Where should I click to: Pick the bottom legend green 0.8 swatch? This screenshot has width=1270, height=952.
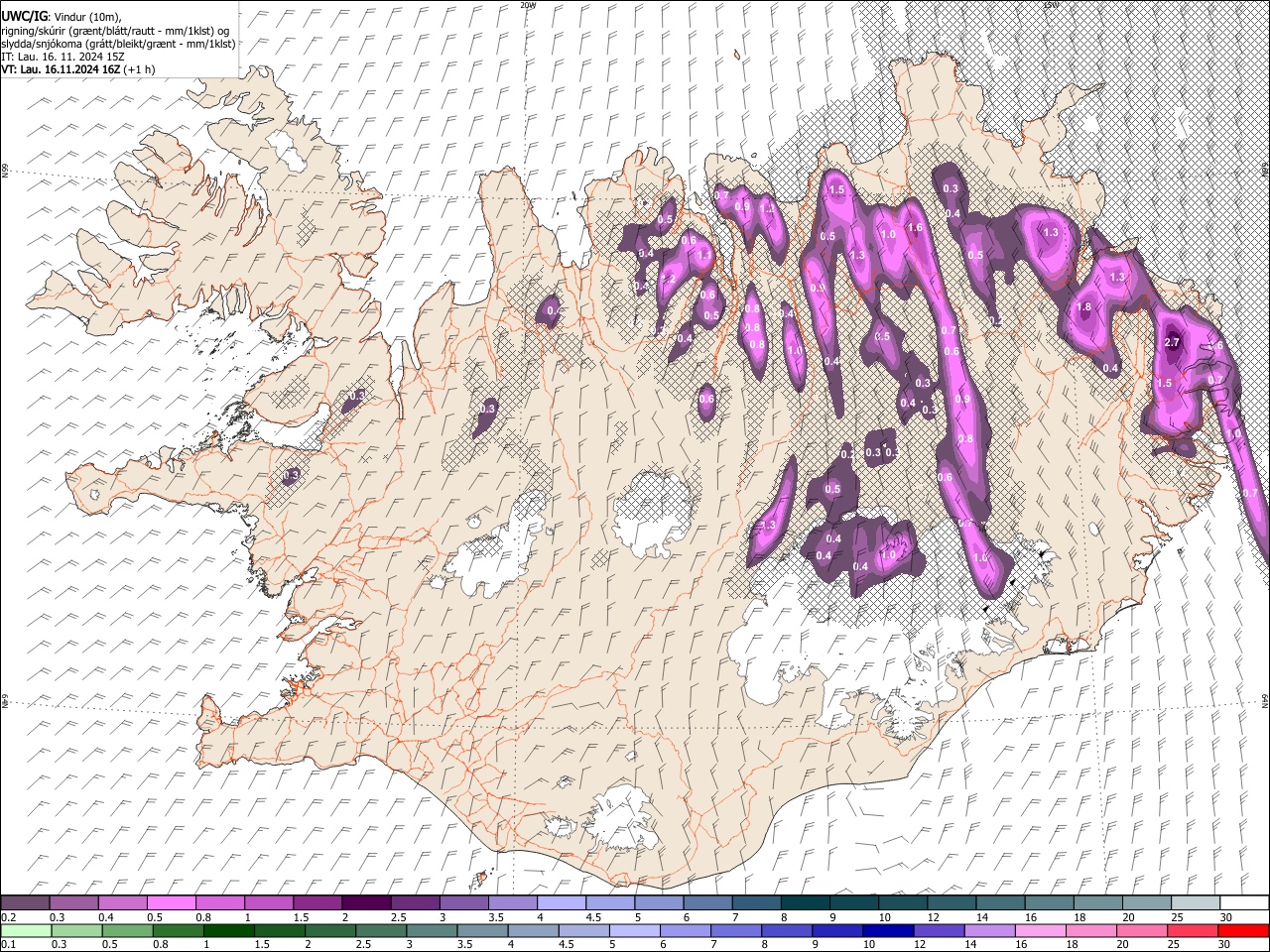click(178, 930)
